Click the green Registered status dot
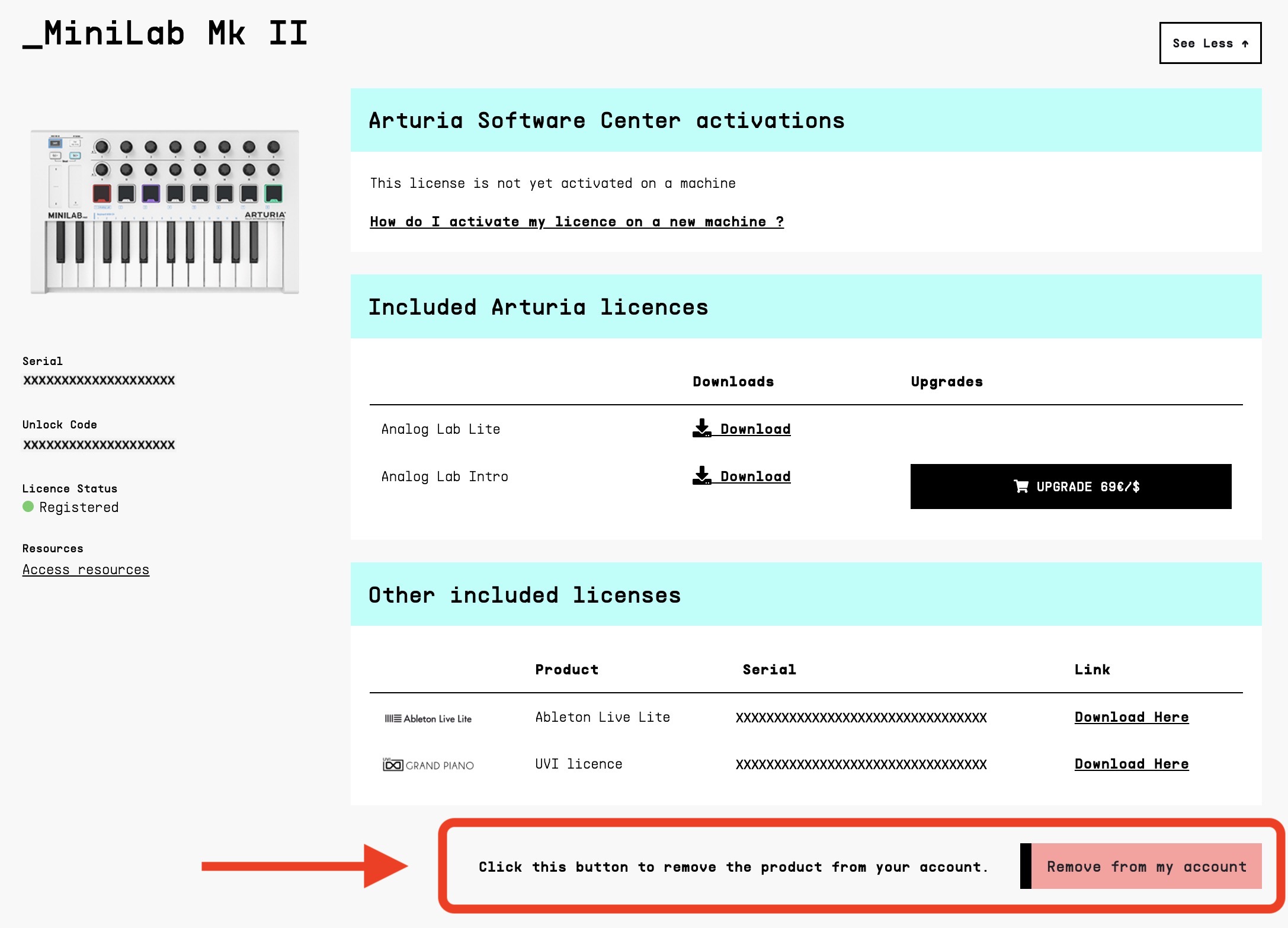The image size is (1288, 928). click(x=28, y=507)
